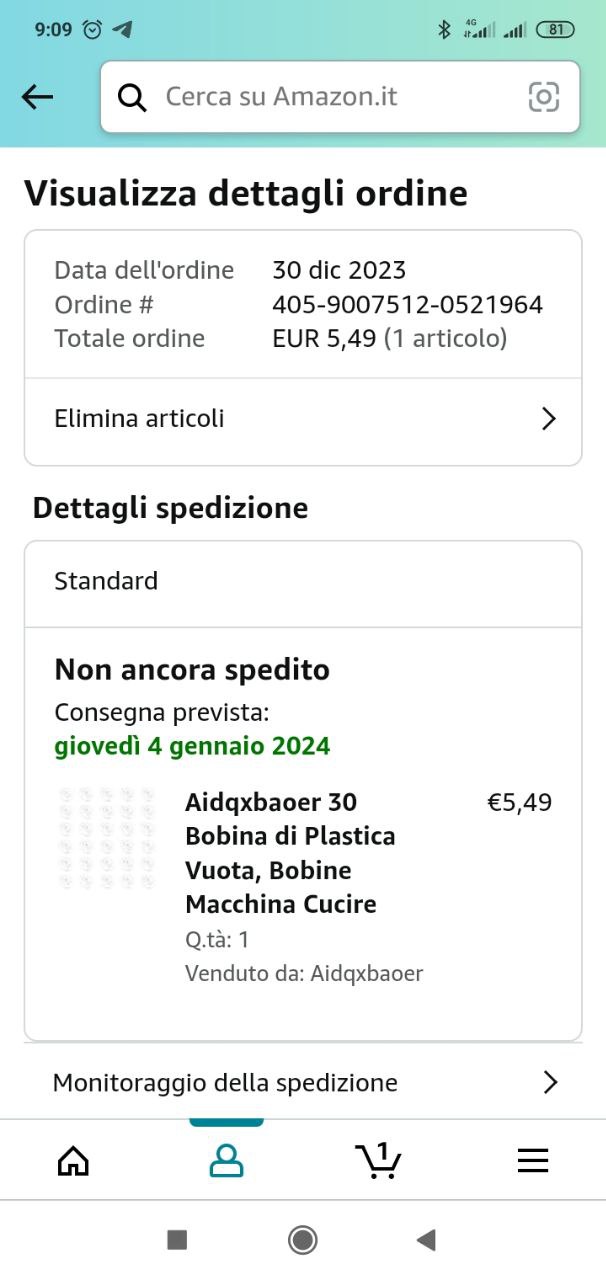606x1280 pixels.
Task: Tap the order number 405-9007512-0521964
Action: (x=407, y=305)
